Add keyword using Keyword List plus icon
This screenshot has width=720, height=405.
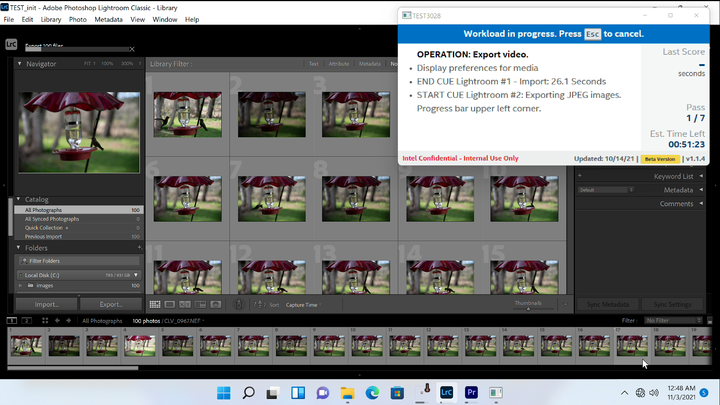tap(580, 176)
